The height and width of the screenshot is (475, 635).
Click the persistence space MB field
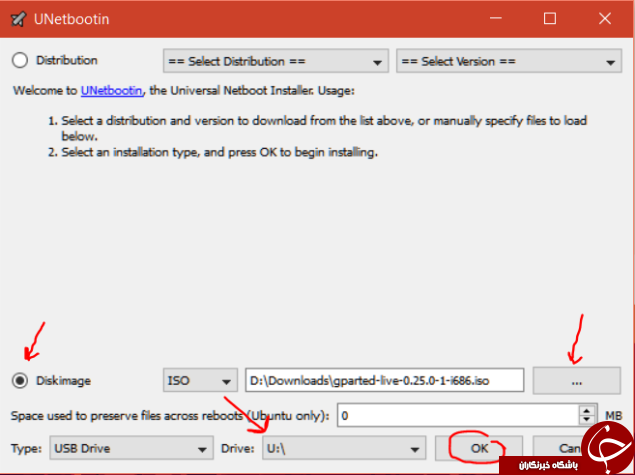459,415
